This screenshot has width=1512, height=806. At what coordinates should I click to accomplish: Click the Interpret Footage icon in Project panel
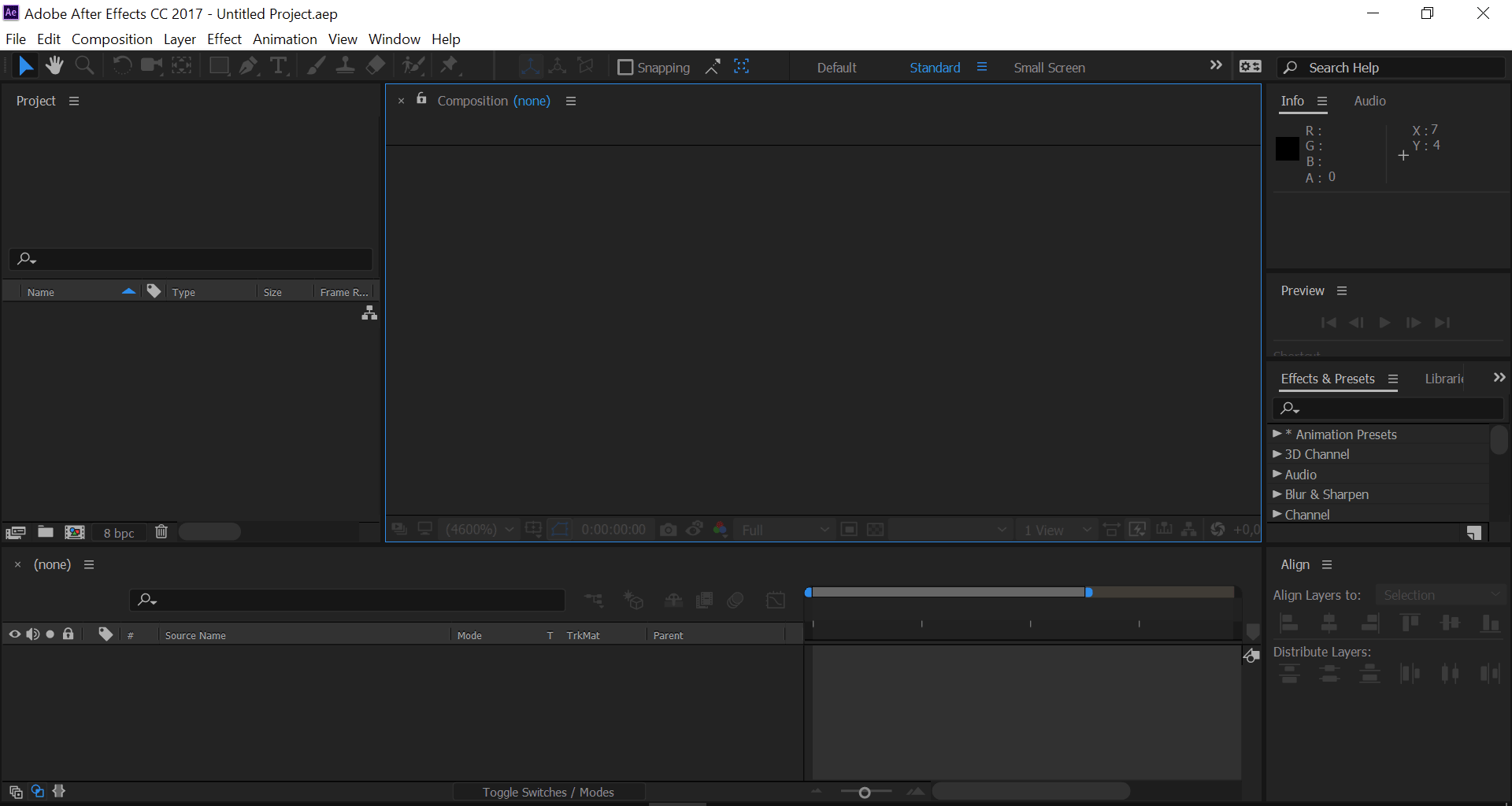[16, 533]
